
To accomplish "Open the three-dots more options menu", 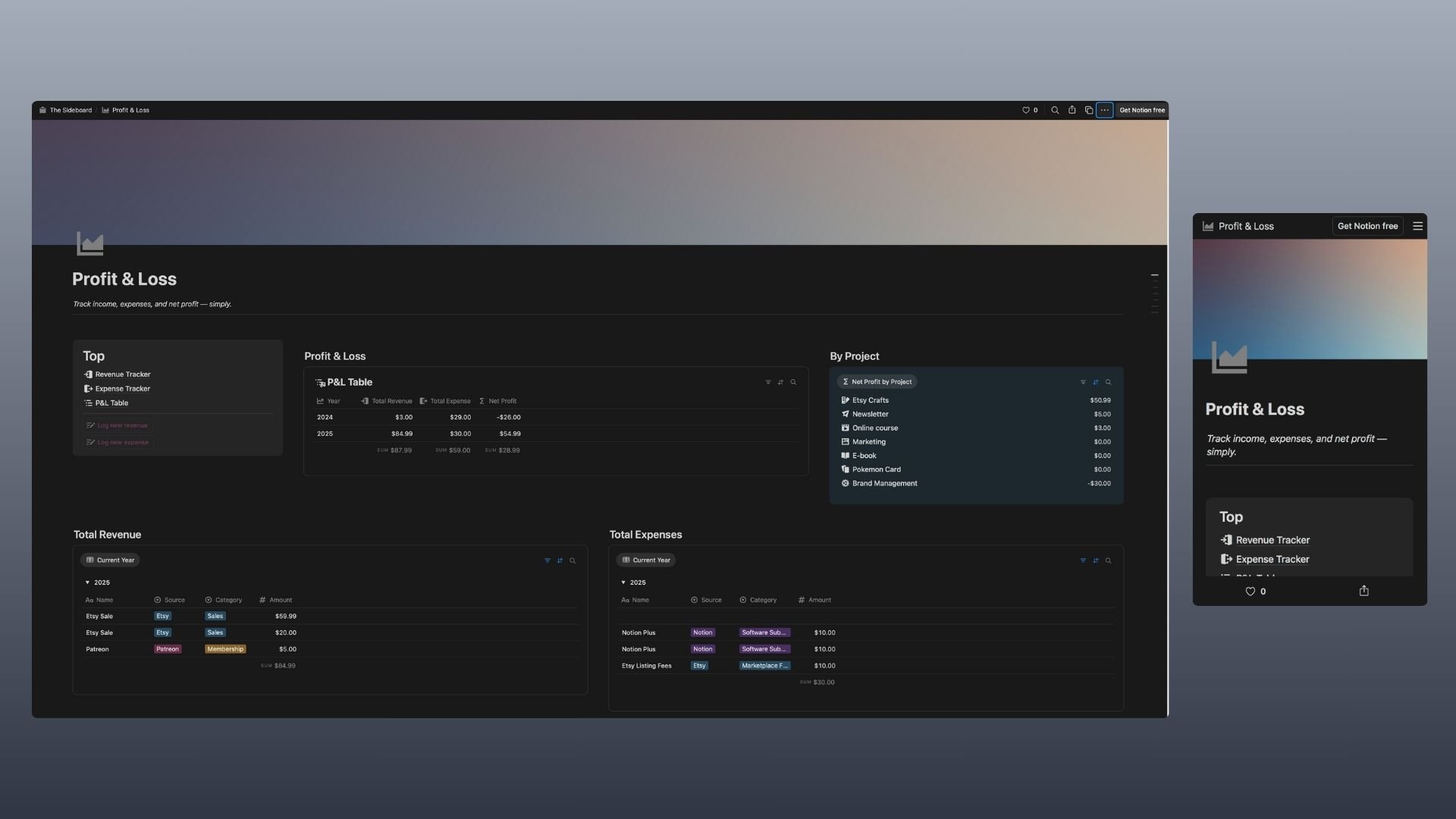I will point(1105,111).
